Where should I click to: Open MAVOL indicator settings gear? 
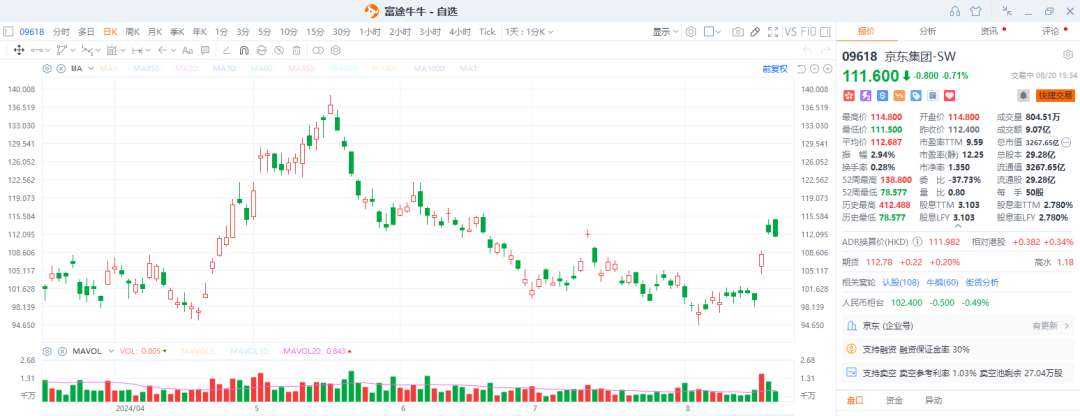pos(47,351)
